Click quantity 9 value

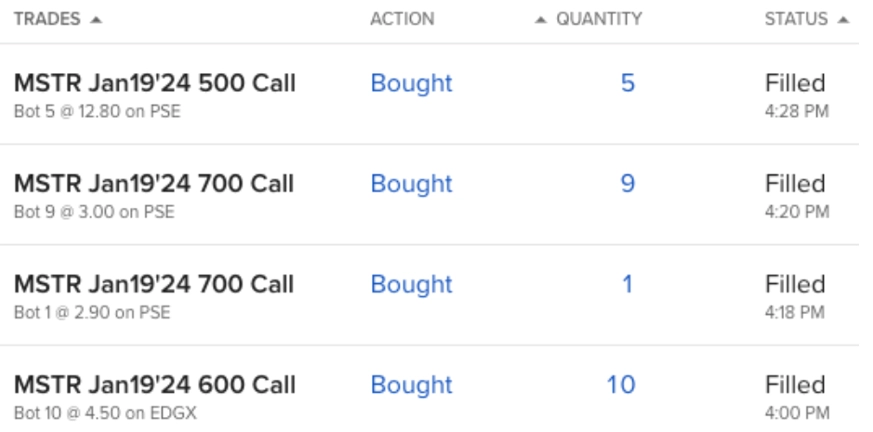coord(627,184)
